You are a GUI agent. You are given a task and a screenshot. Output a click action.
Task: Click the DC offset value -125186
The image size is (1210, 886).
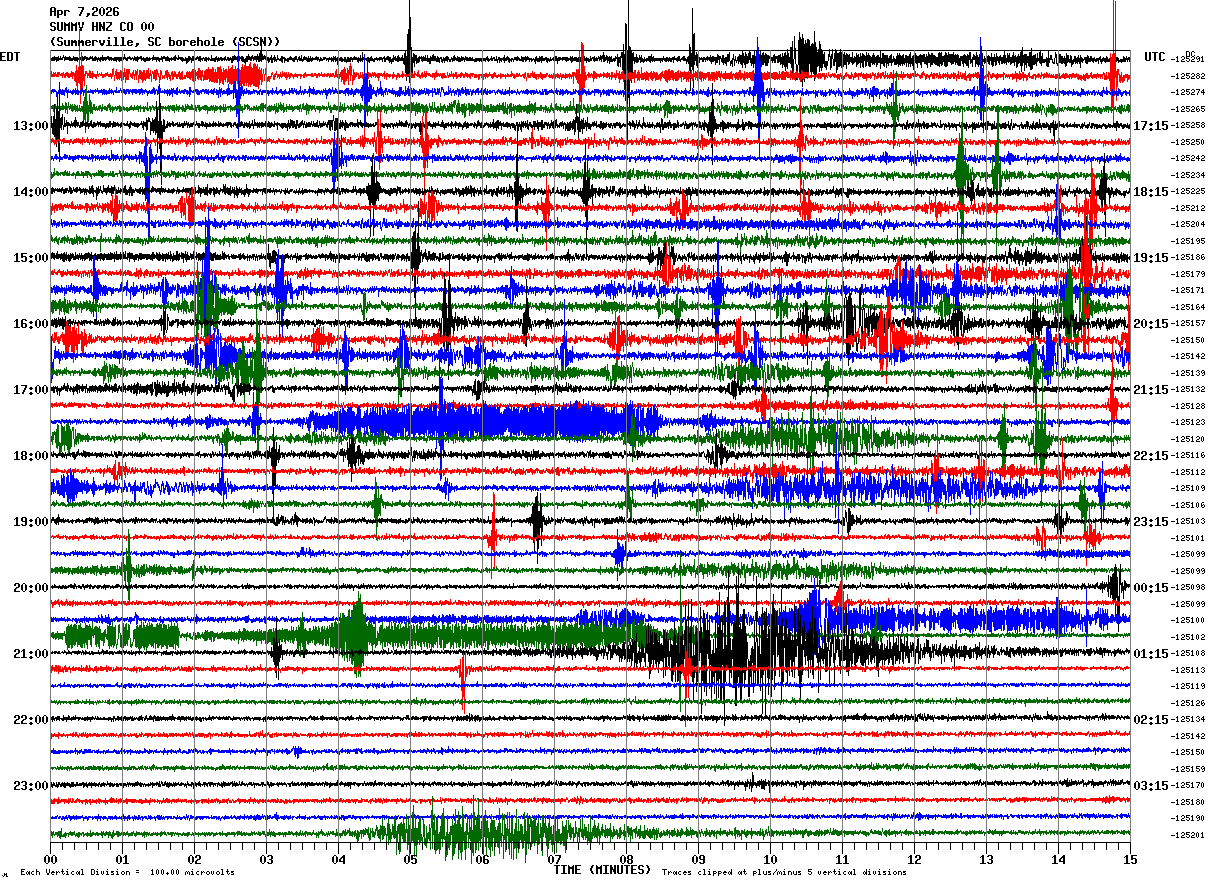[x=1187, y=257]
